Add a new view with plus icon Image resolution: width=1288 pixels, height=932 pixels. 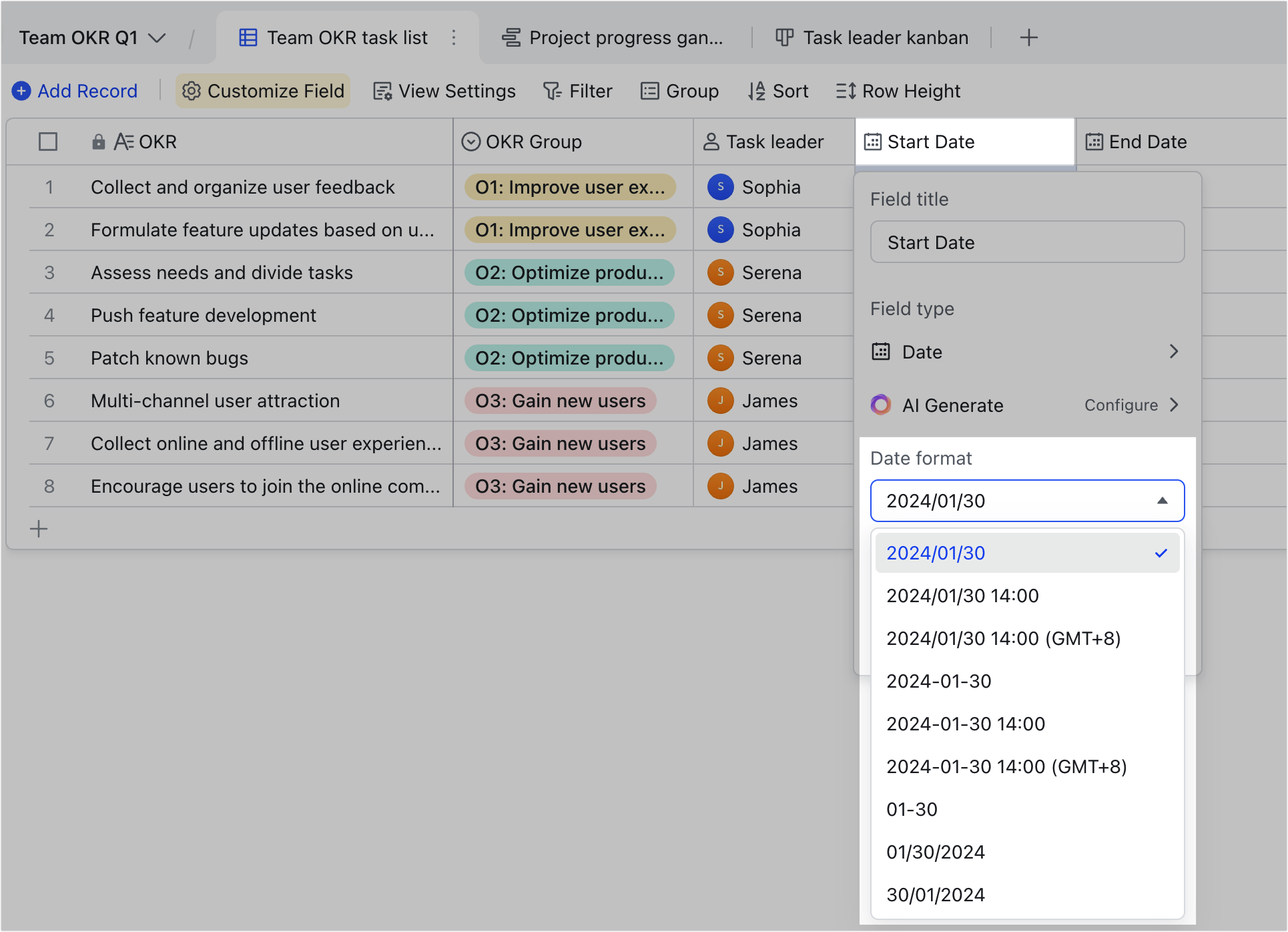[x=1029, y=37]
